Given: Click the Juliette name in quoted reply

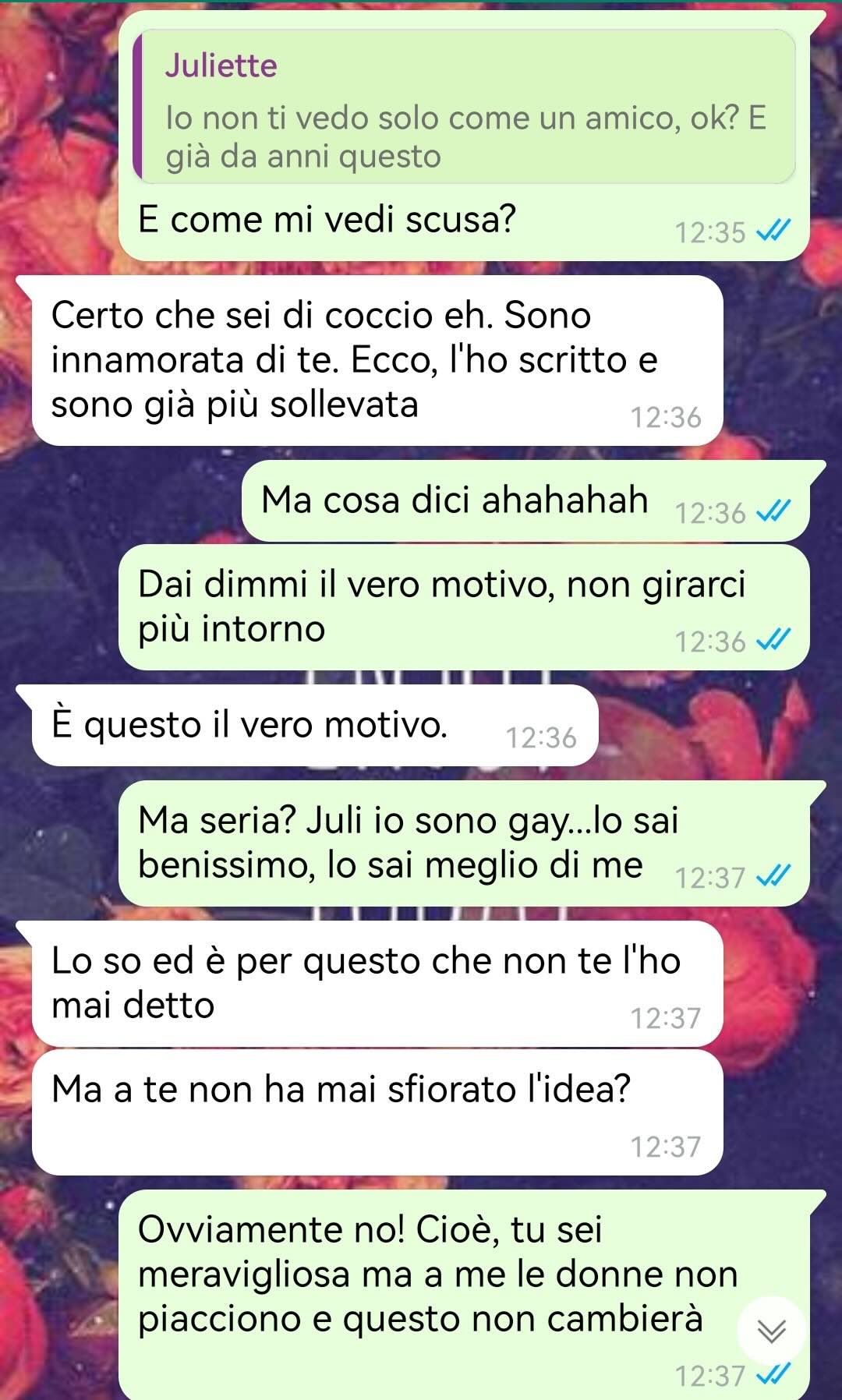Looking at the screenshot, I should pyautogui.click(x=221, y=65).
